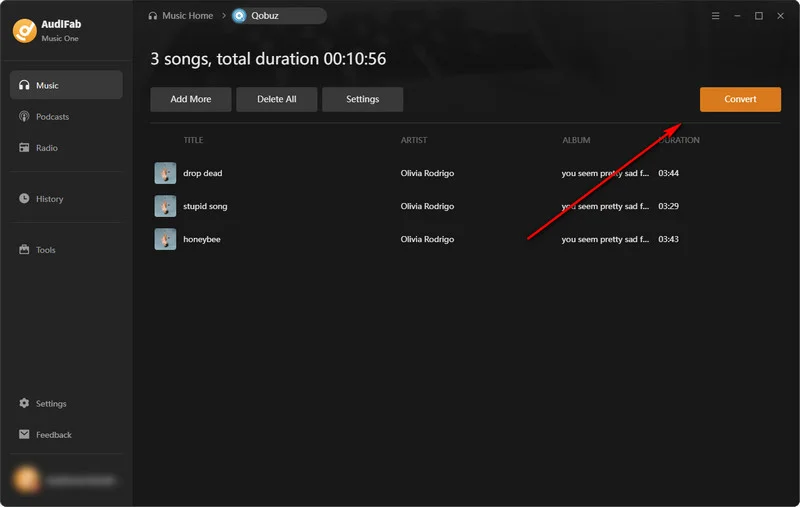Click duration 03:43
This screenshot has width=800, height=507.
pos(668,239)
